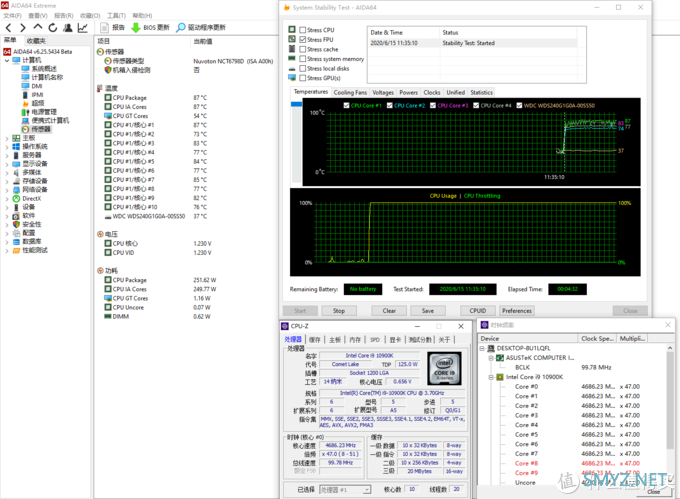Open the 报告 report toolbar item

112,28
